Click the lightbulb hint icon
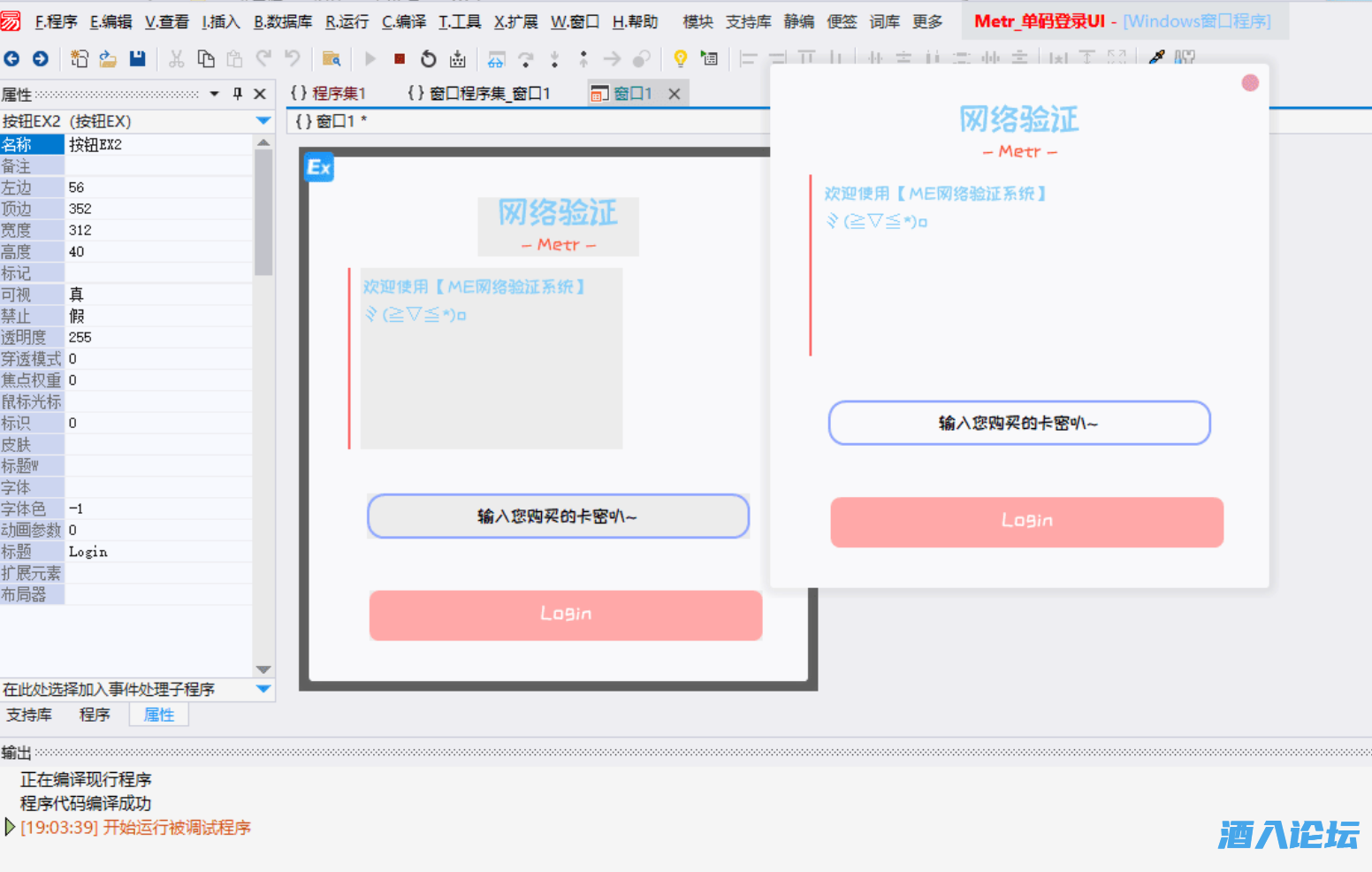1372x872 pixels. click(680, 59)
